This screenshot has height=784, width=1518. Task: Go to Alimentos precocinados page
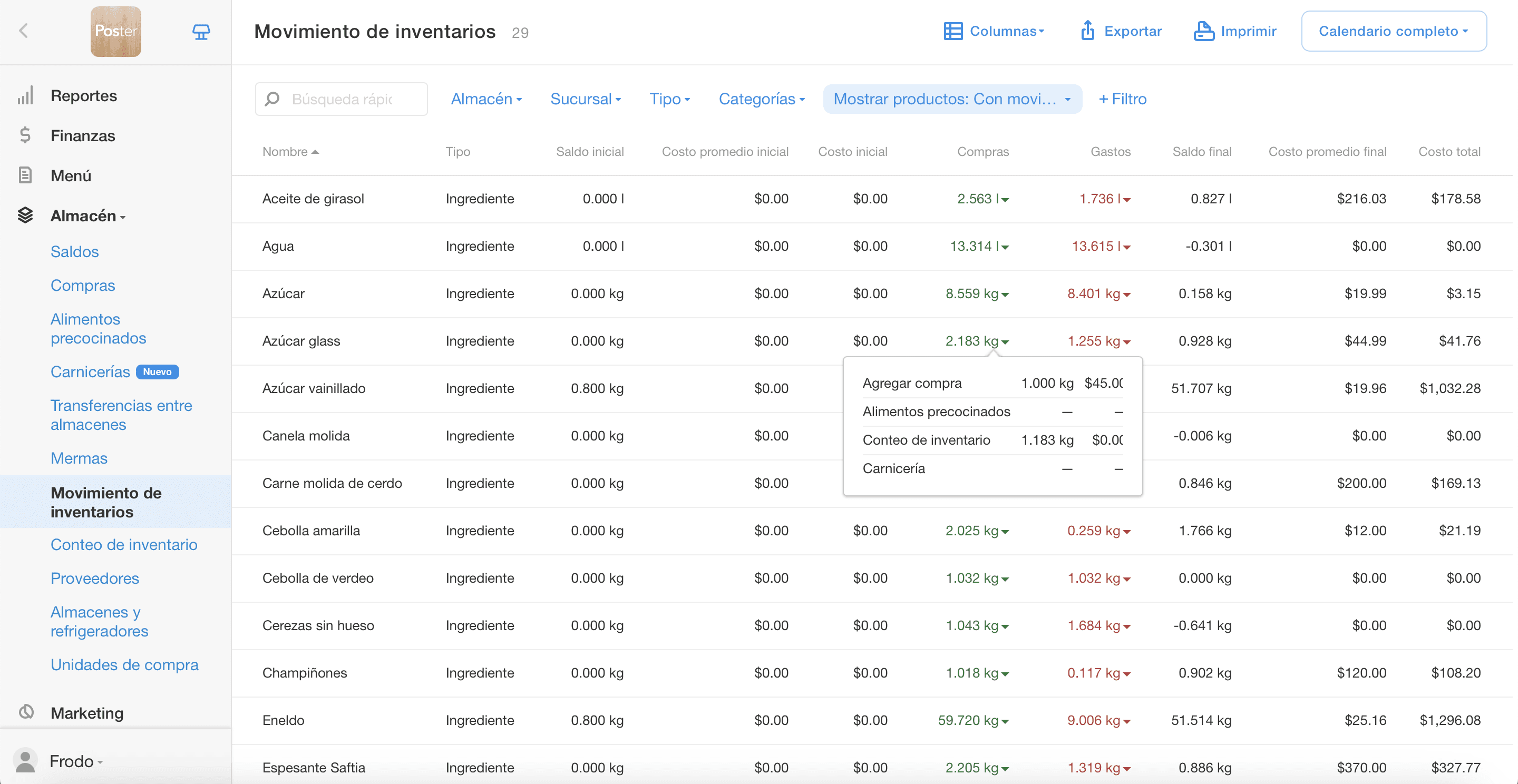pyautogui.click(x=98, y=329)
